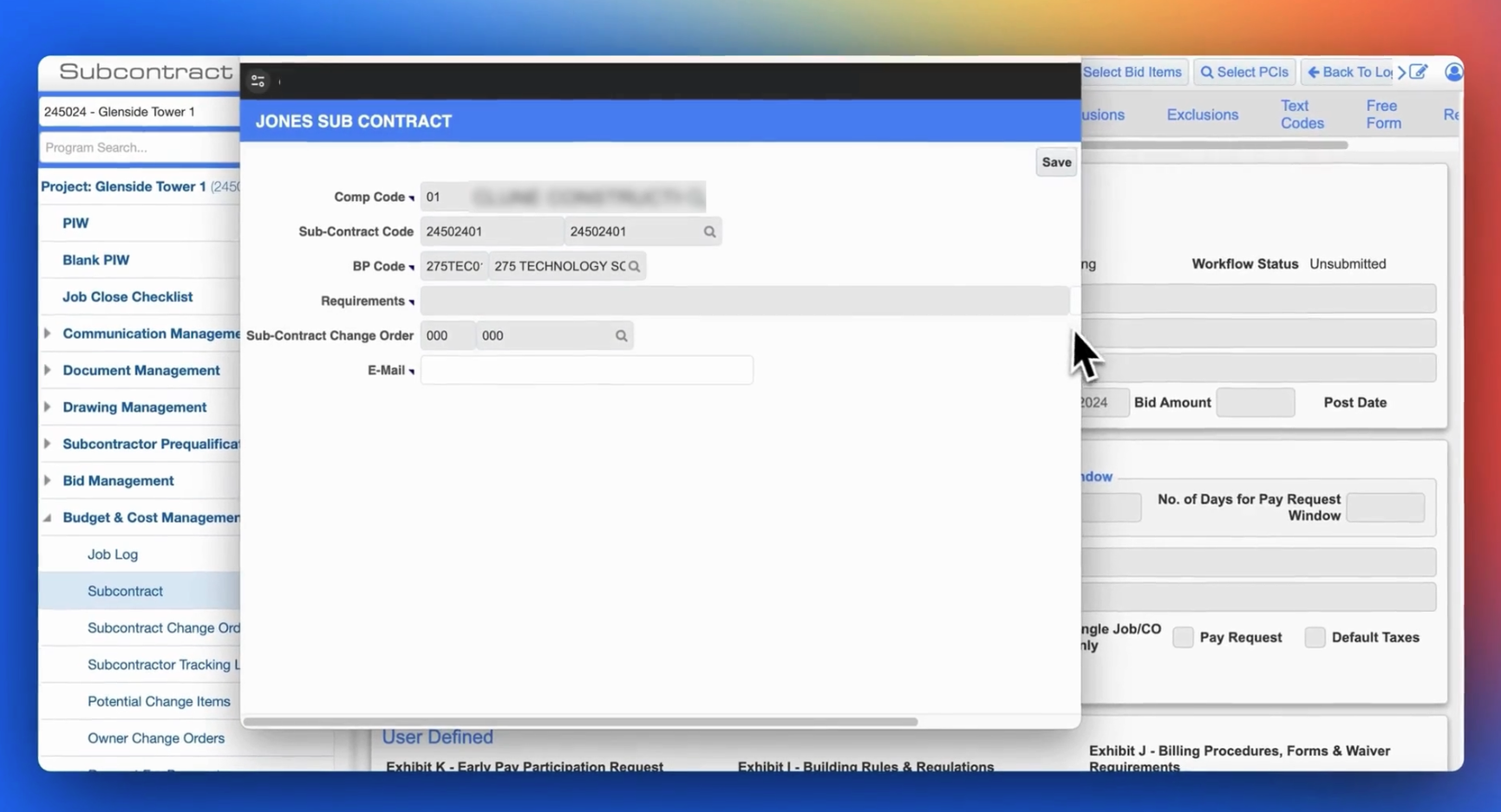Expand Subcontractor Prequalification tree node
Image resolution: width=1501 pixels, height=812 pixels.
(47, 444)
